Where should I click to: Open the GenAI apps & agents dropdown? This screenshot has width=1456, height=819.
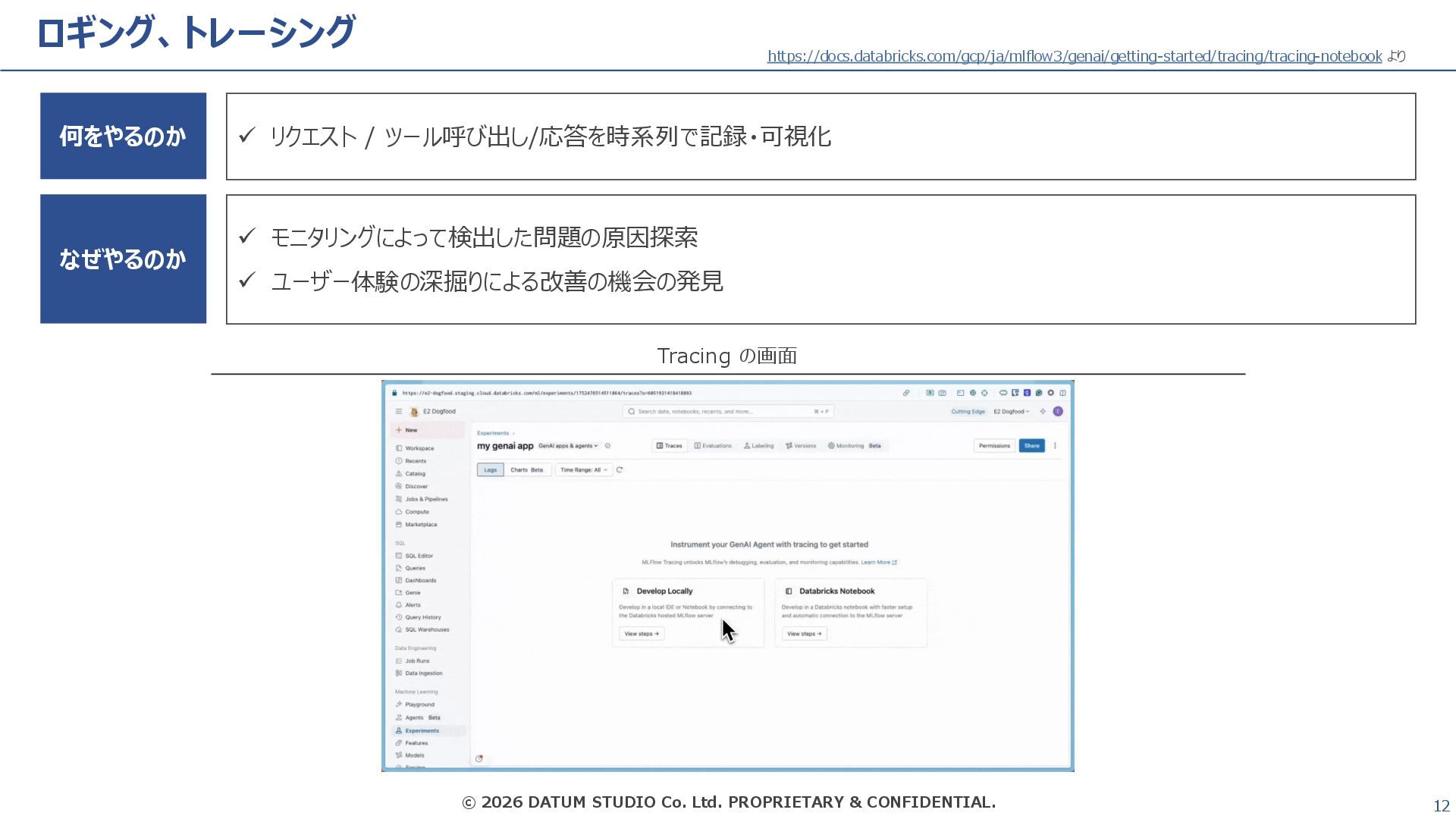point(568,446)
